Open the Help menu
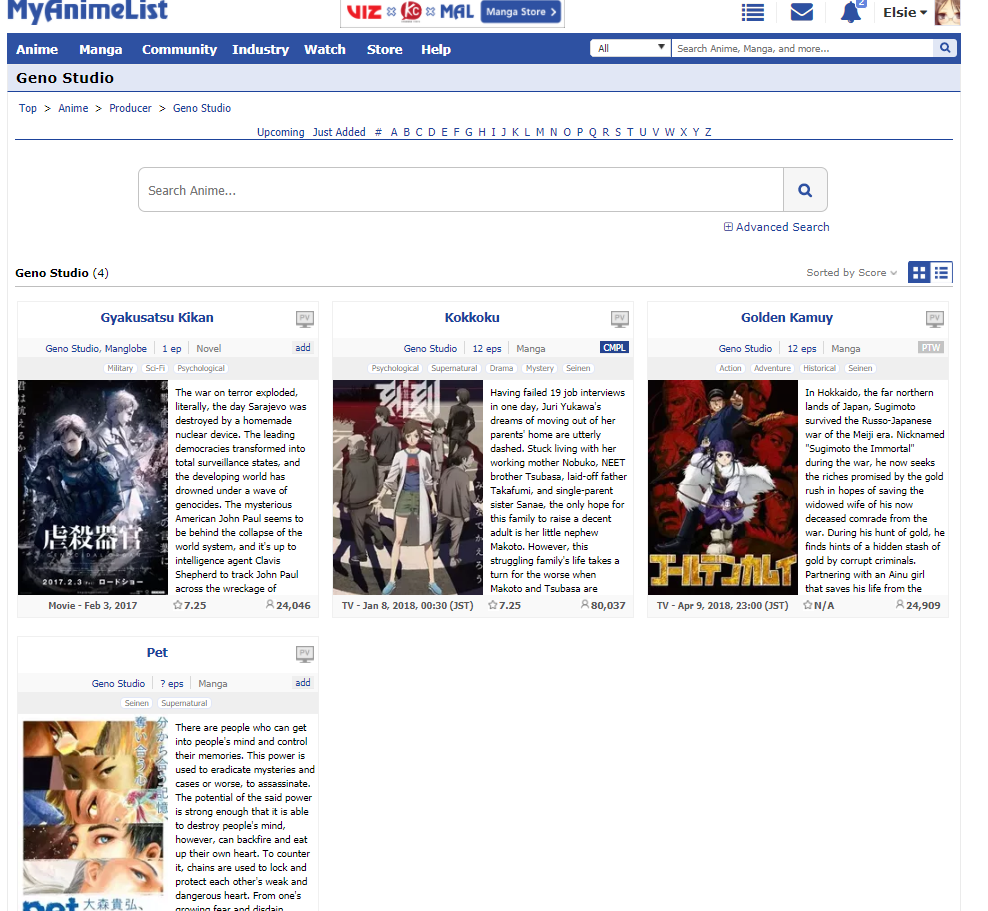Image resolution: width=988 pixels, height=911 pixels. pos(436,49)
